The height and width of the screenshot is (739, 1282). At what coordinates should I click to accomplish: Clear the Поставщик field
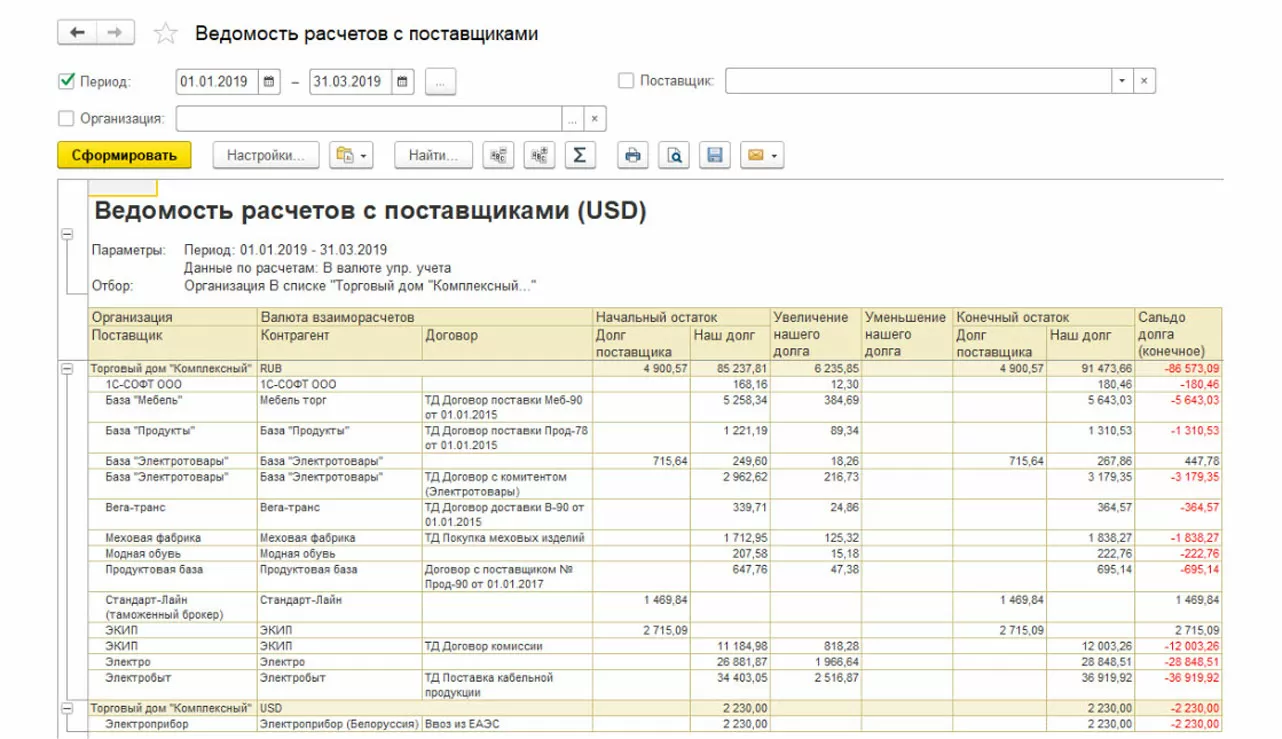point(1144,81)
